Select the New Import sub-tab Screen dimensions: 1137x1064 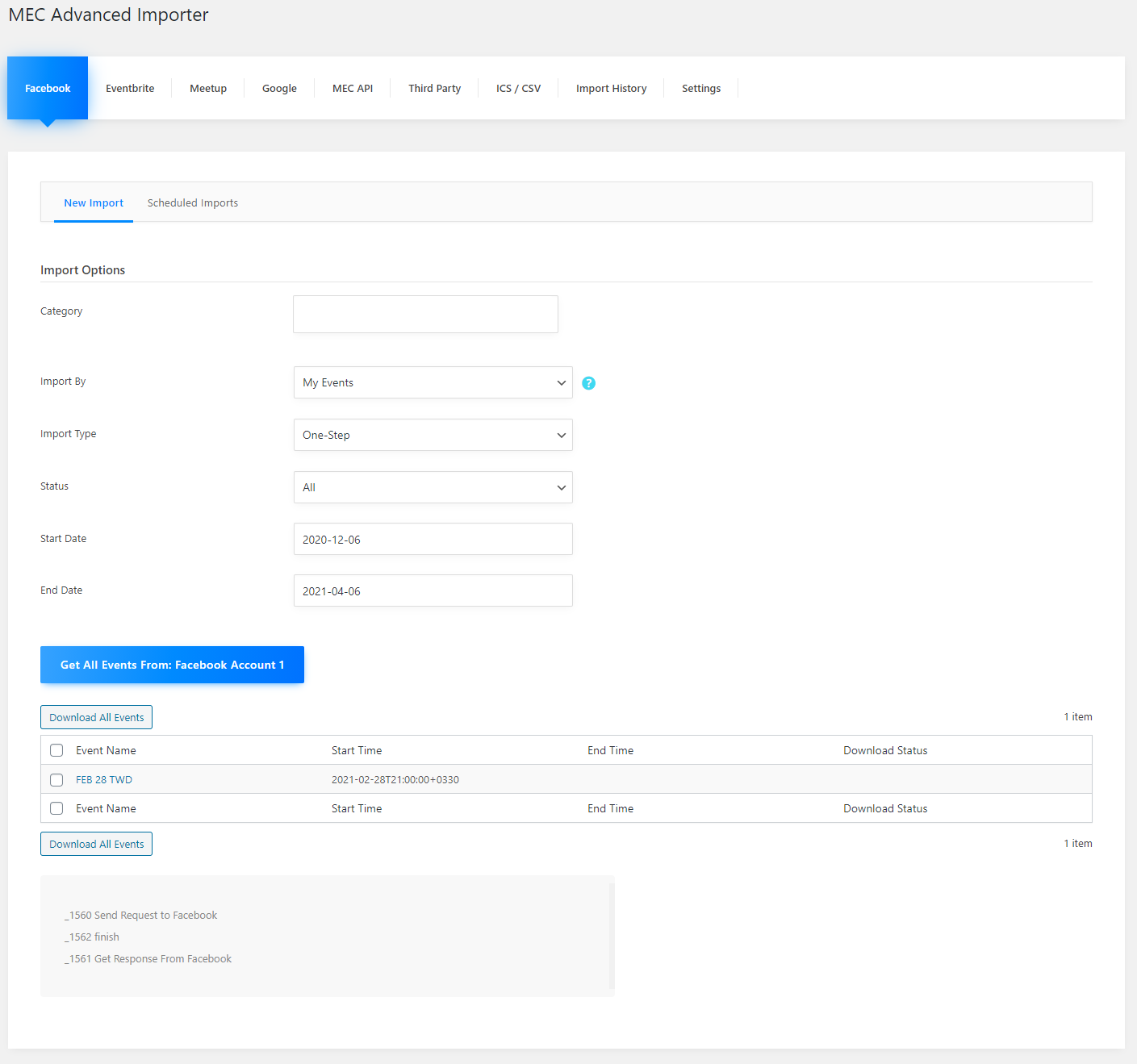pos(94,203)
